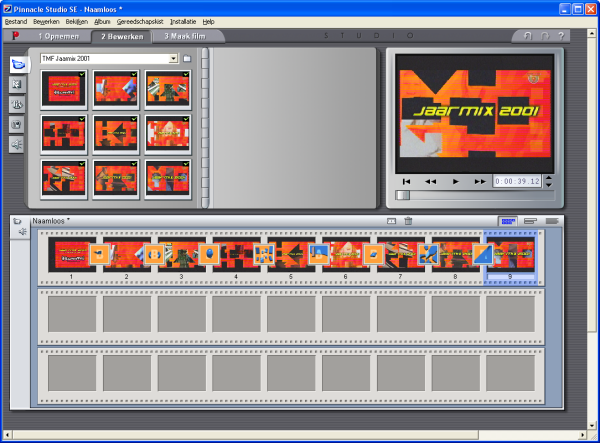Select storyboard clip 9

(x=510, y=254)
